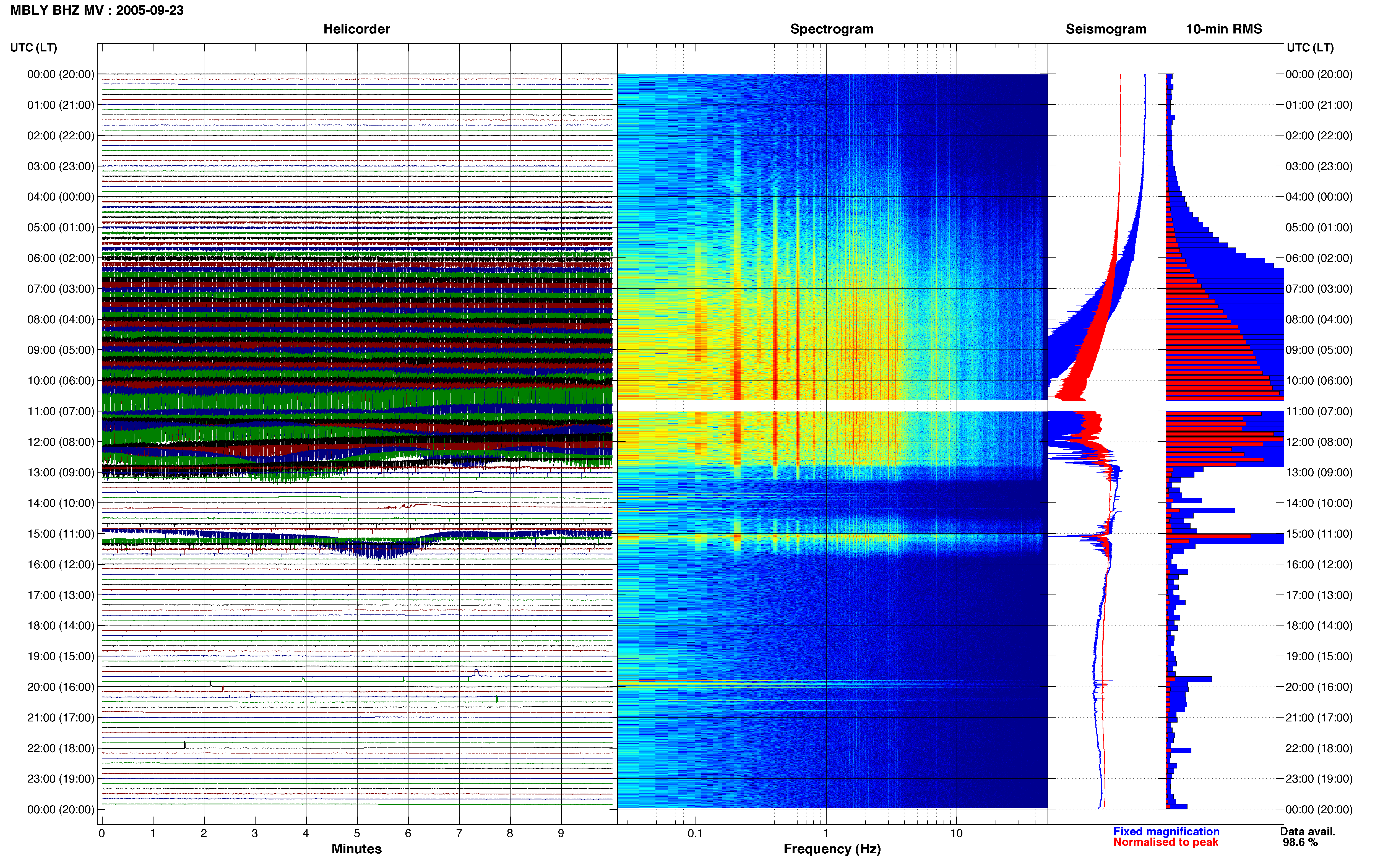Image resolution: width=1388 pixels, height=868 pixels.
Task: Click '02:00 (22:00)' on the right time axis
Action: 1319,135
